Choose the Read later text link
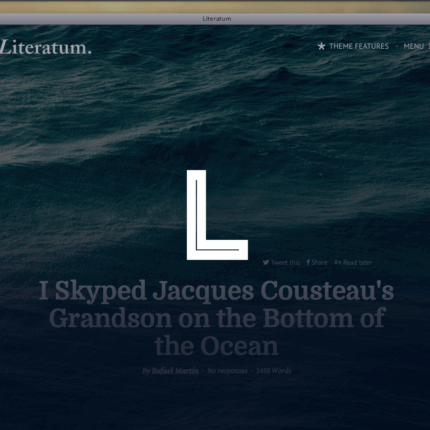Viewport: 430px width, 430px height. pos(357,263)
